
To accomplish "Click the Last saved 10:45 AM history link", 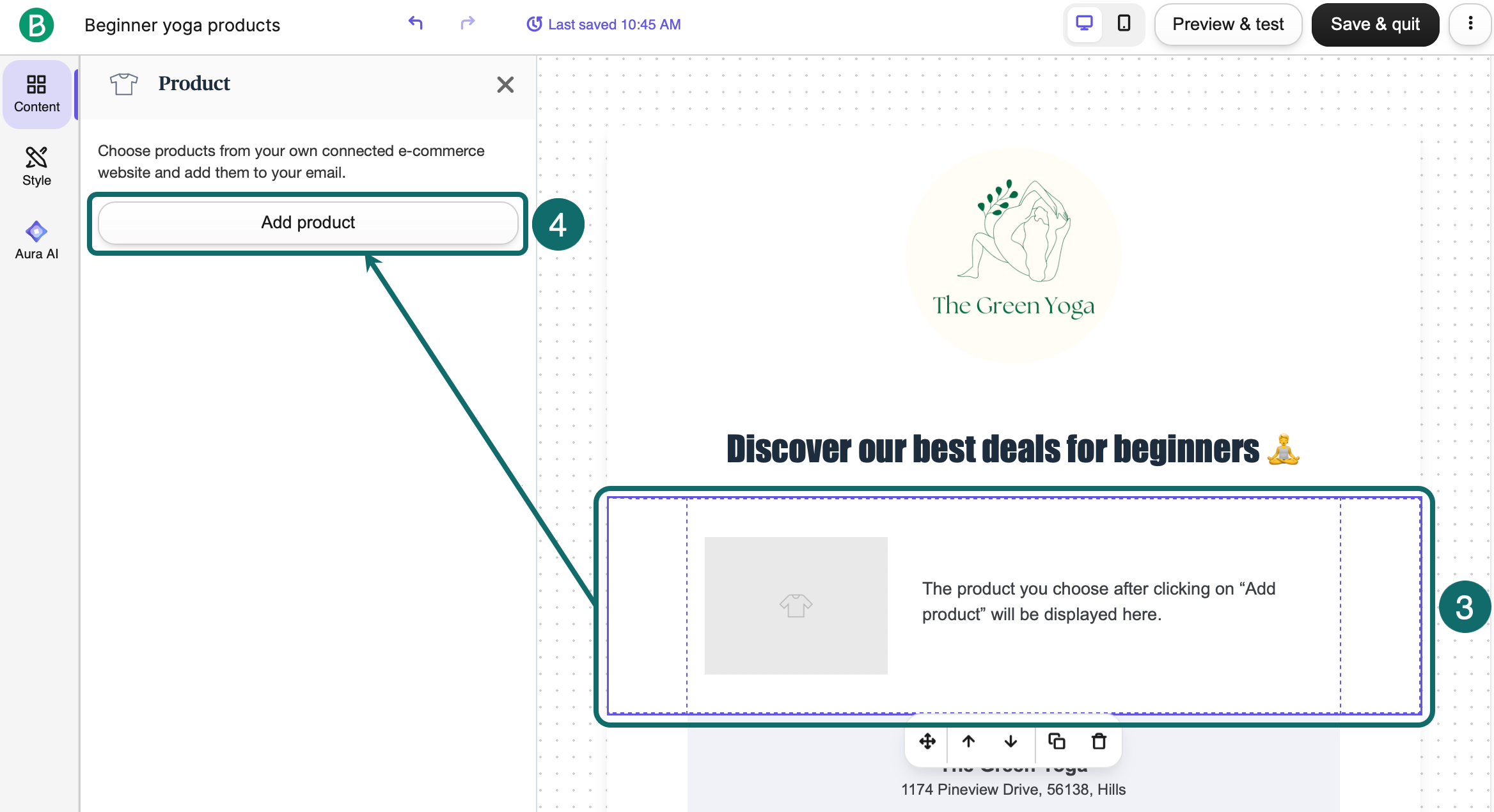I will [603, 24].
